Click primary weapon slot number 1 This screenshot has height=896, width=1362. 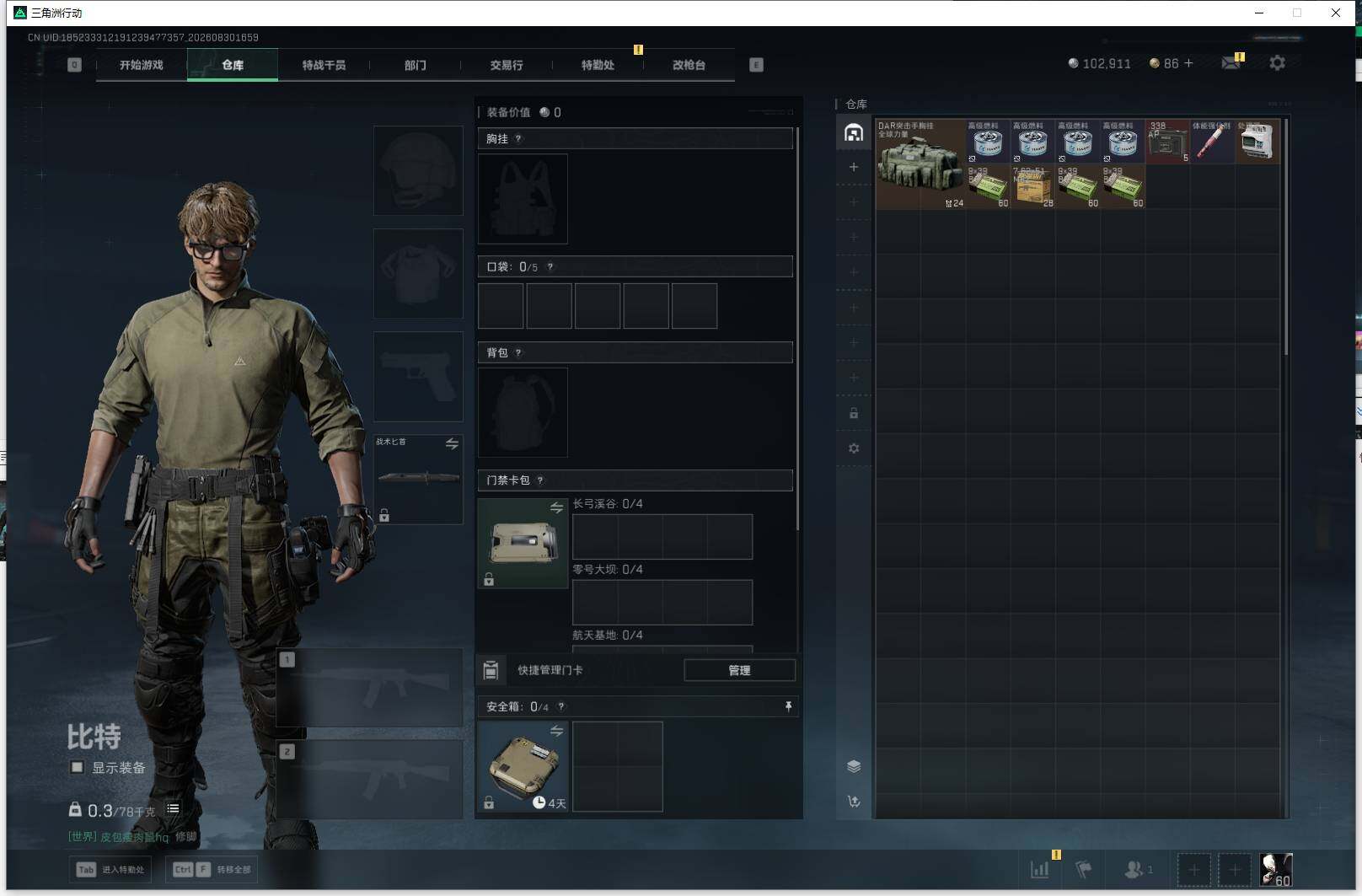[370, 688]
